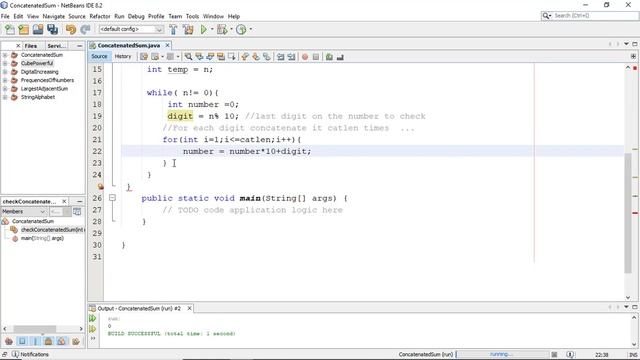Switch to the Files tab
640x360 pixels.
(x=31, y=46)
